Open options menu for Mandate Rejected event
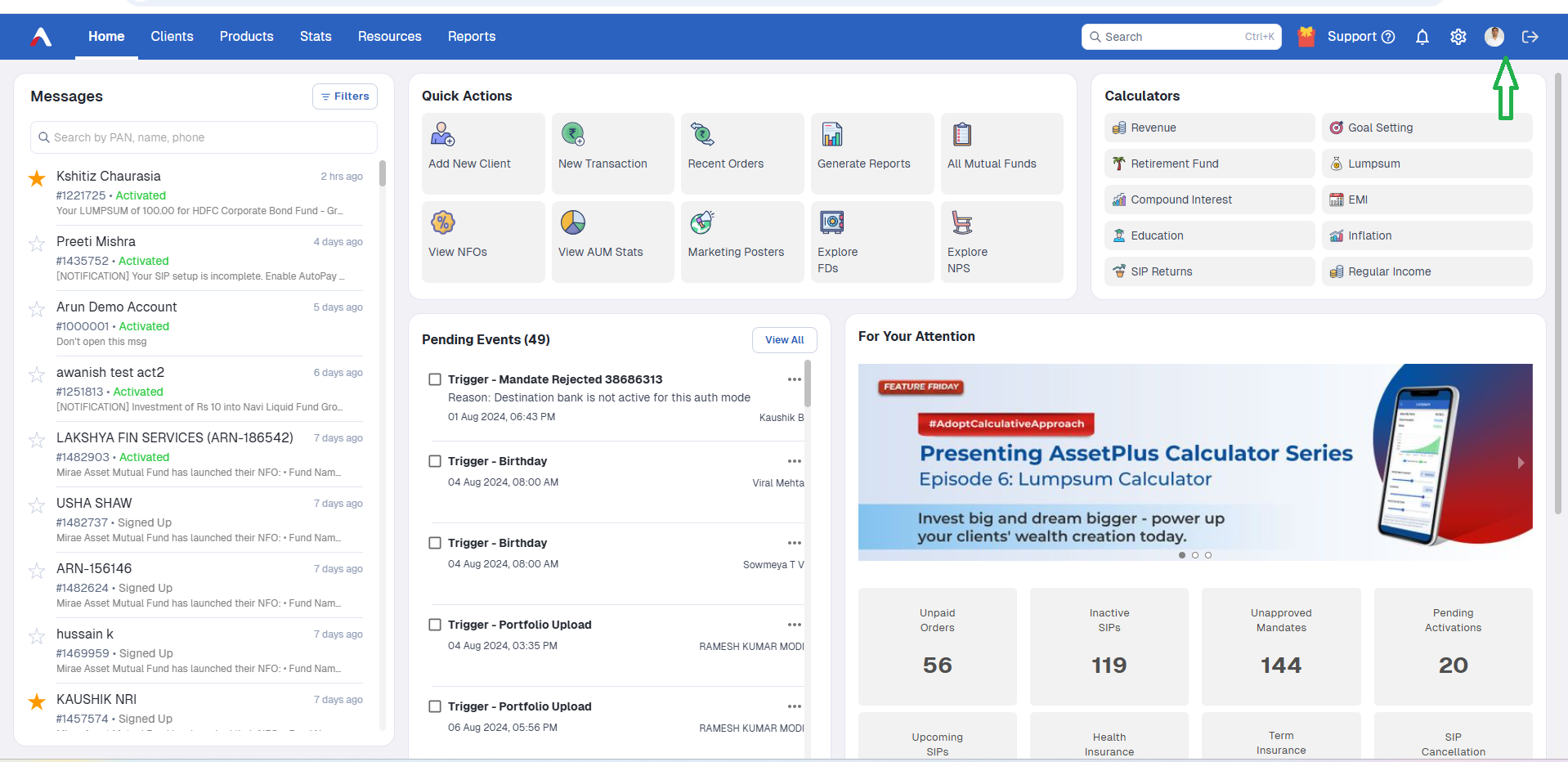The width and height of the screenshot is (1568, 762). 795,379
